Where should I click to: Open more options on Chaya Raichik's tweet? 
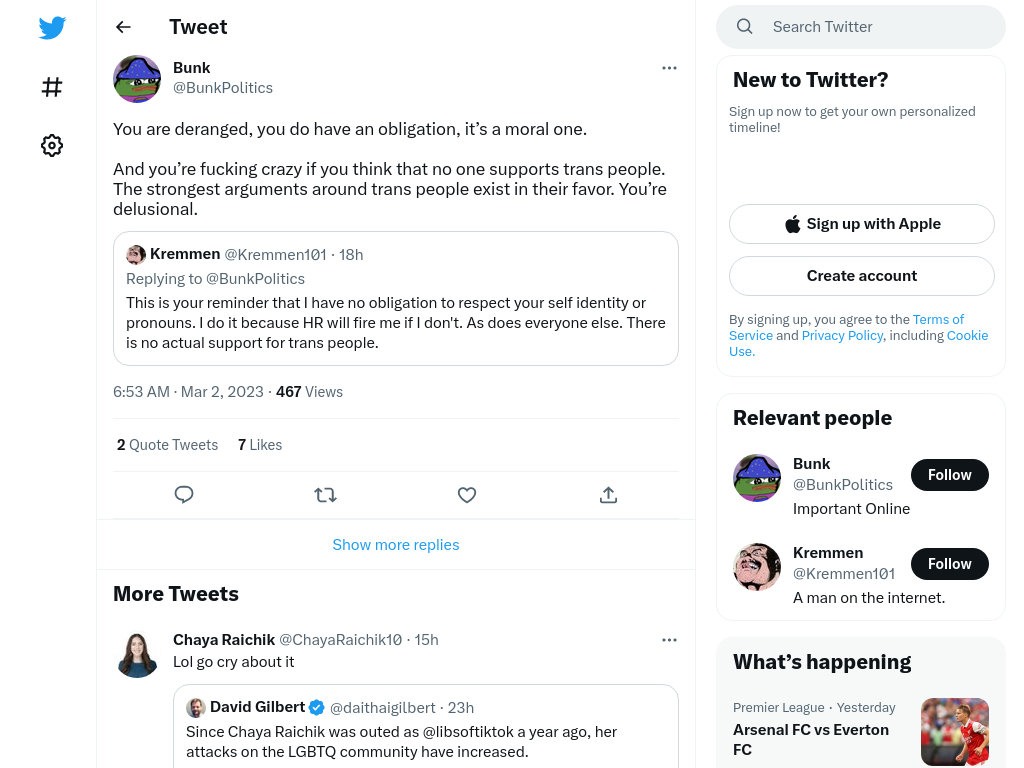click(669, 640)
